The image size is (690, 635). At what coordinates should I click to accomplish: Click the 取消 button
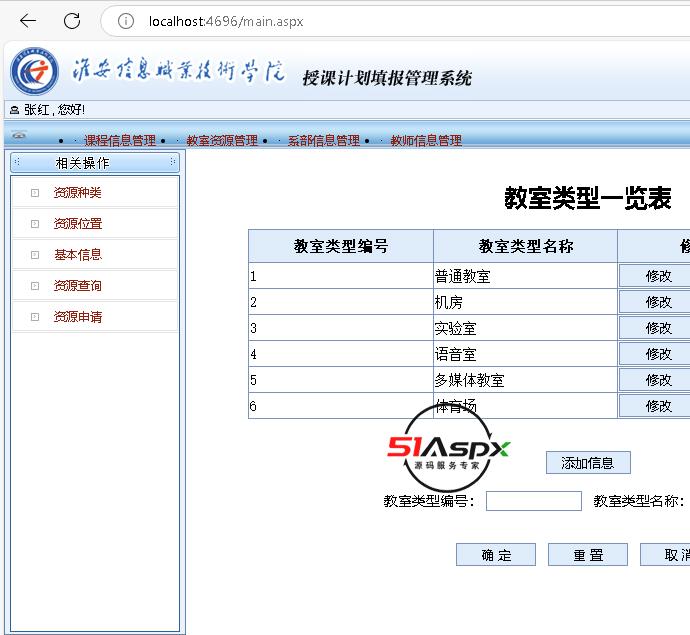click(x=665, y=554)
